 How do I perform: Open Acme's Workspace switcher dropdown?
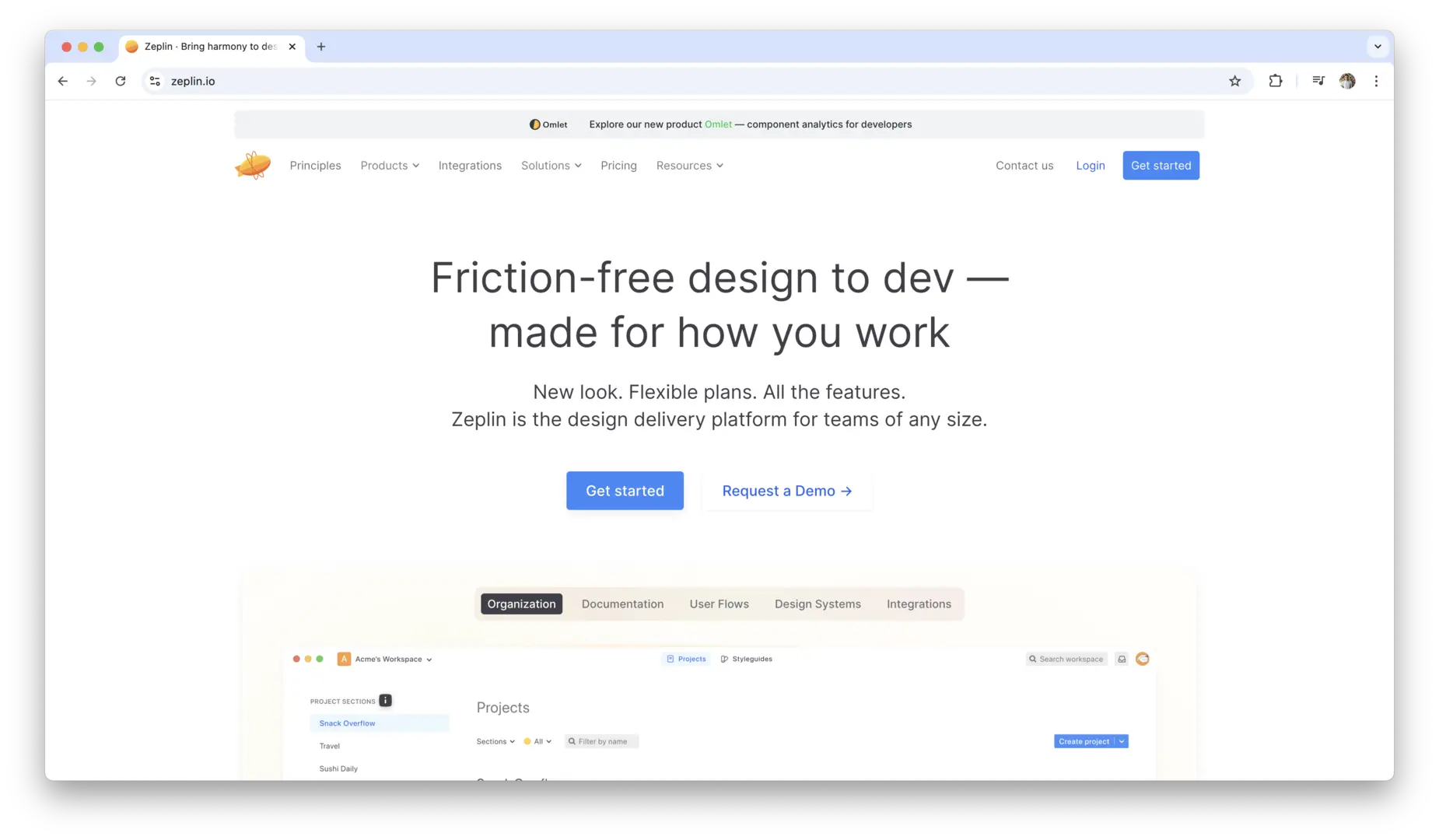(x=394, y=659)
